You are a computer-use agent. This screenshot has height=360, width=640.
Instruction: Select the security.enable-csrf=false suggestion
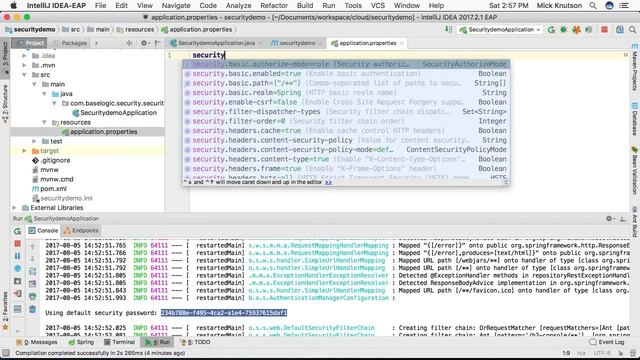(346, 102)
